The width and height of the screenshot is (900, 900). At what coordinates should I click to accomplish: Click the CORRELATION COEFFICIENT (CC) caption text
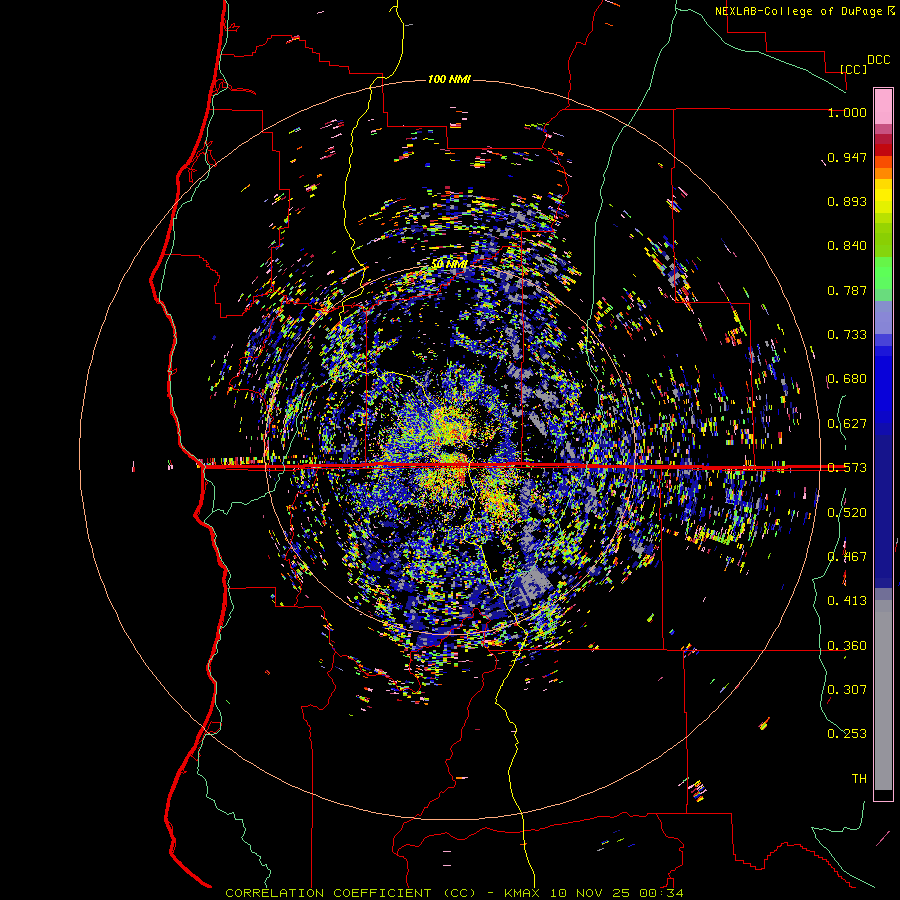[x=351, y=893]
